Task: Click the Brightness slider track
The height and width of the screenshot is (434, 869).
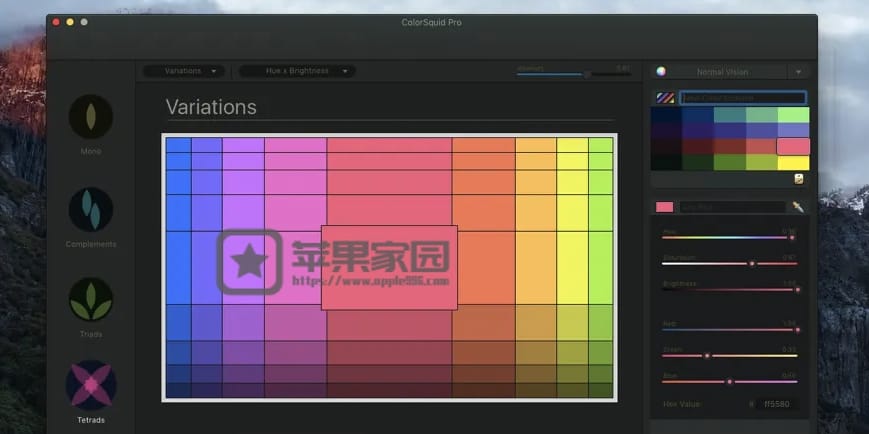Action: pos(729,289)
